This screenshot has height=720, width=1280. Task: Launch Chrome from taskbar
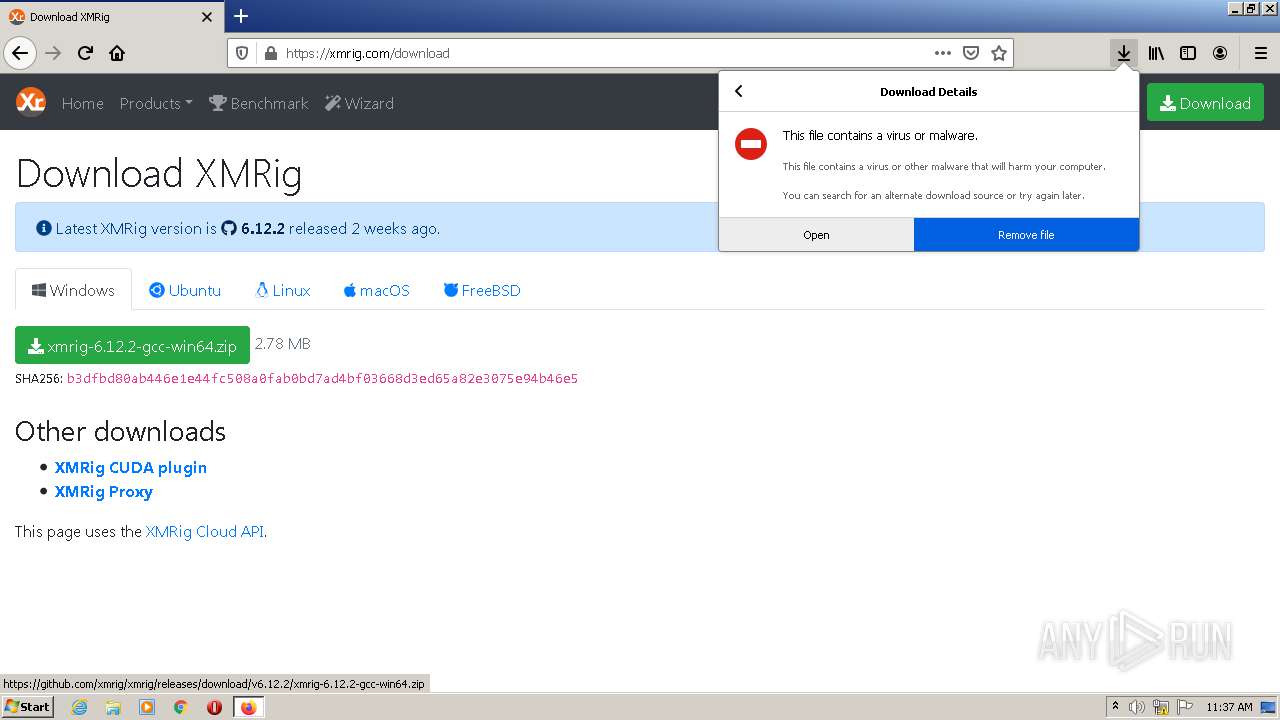click(x=181, y=707)
